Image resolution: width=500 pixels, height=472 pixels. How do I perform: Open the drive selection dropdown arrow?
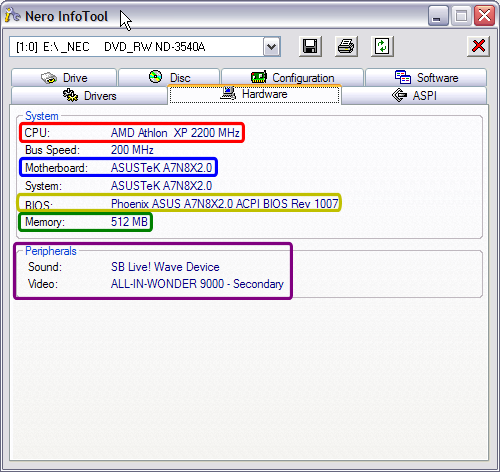coord(272,47)
